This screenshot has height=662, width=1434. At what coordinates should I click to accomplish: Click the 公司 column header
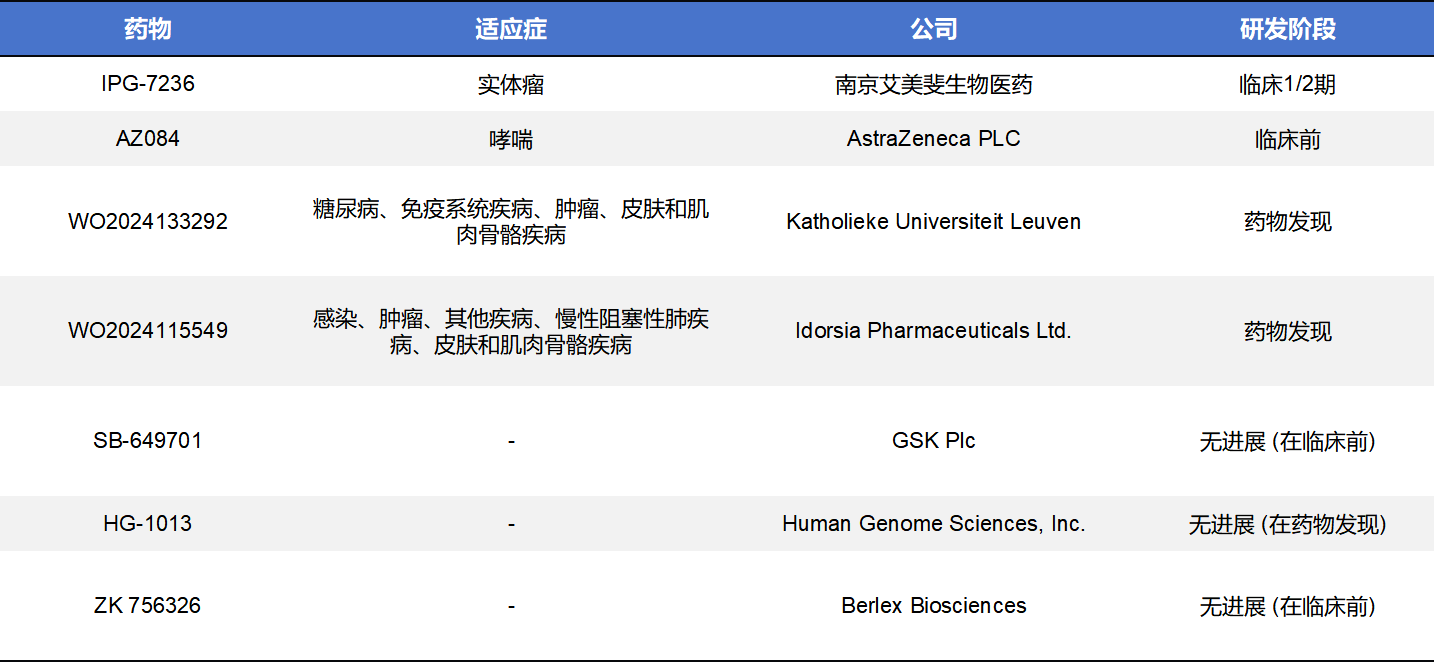[x=933, y=29]
